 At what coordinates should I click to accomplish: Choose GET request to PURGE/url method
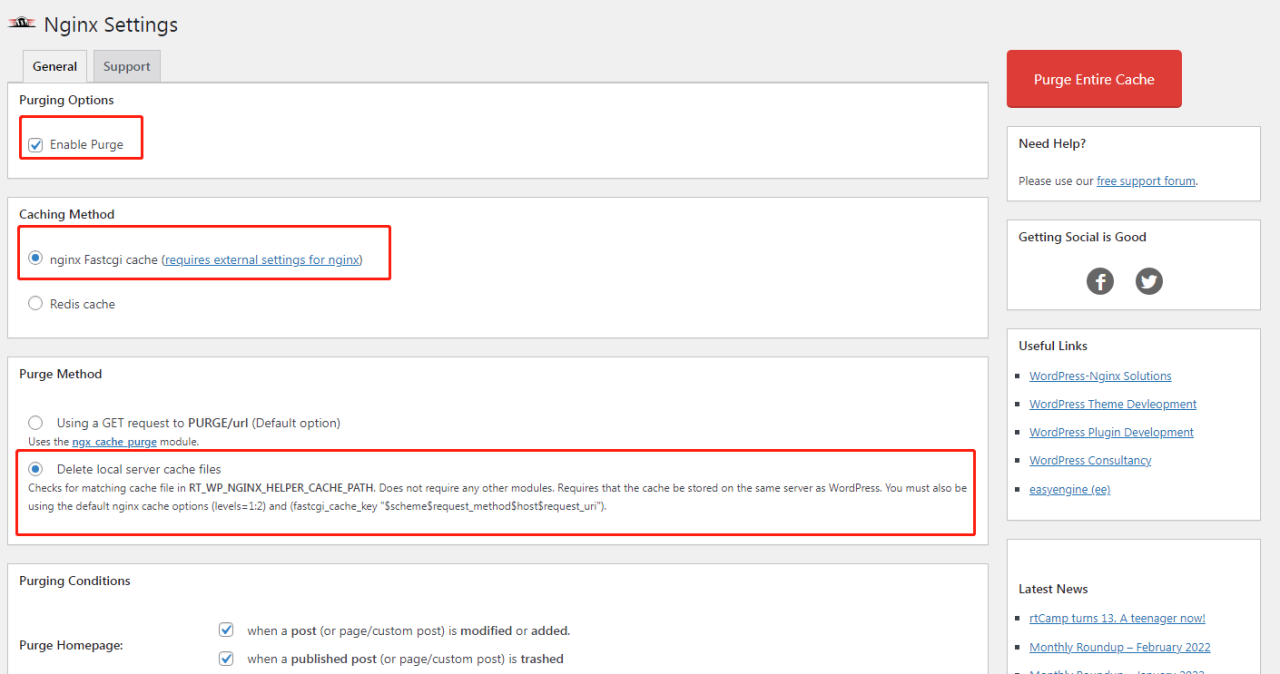click(36, 423)
